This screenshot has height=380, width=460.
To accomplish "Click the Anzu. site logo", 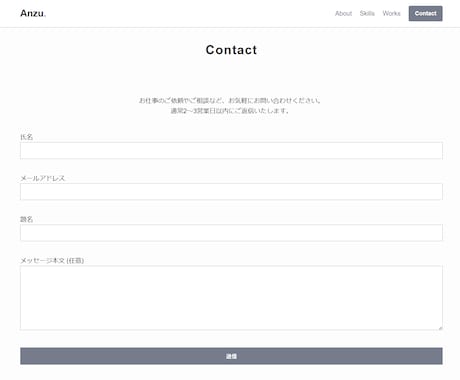I will click(33, 13).
